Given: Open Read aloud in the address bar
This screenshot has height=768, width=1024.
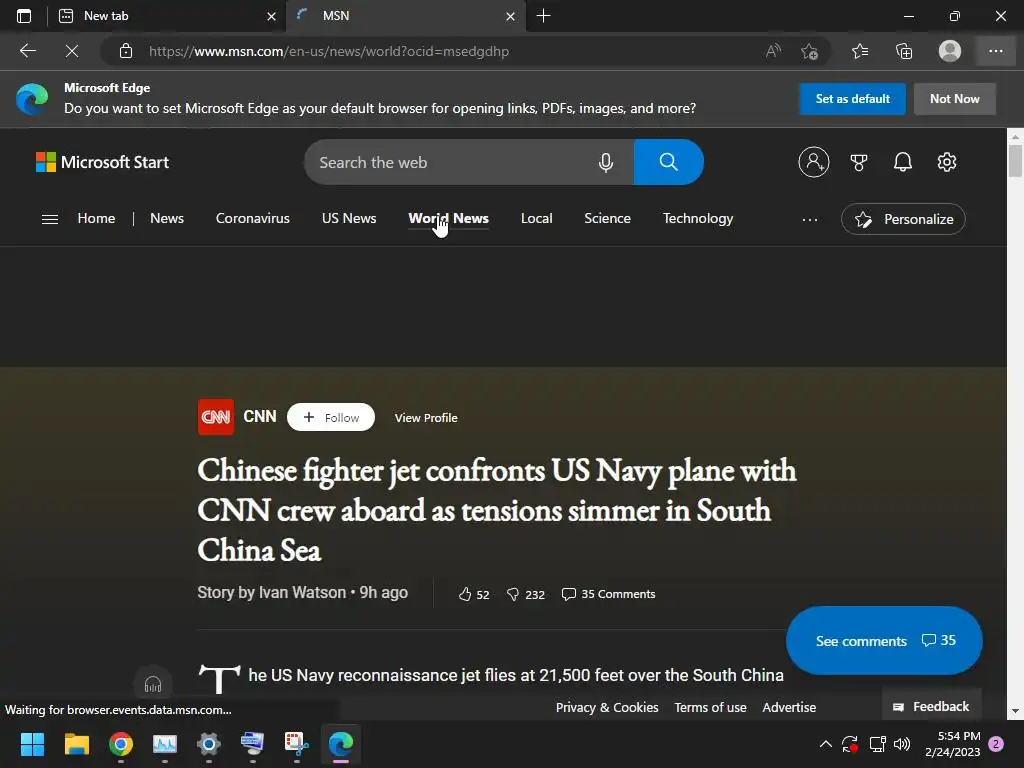Looking at the screenshot, I should [x=773, y=51].
